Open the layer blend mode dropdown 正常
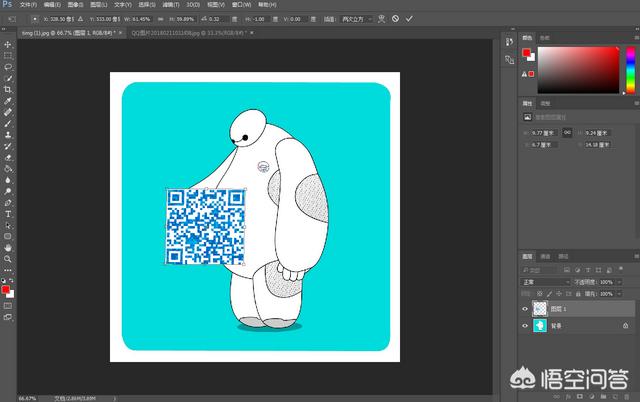640x402 pixels. [545, 282]
